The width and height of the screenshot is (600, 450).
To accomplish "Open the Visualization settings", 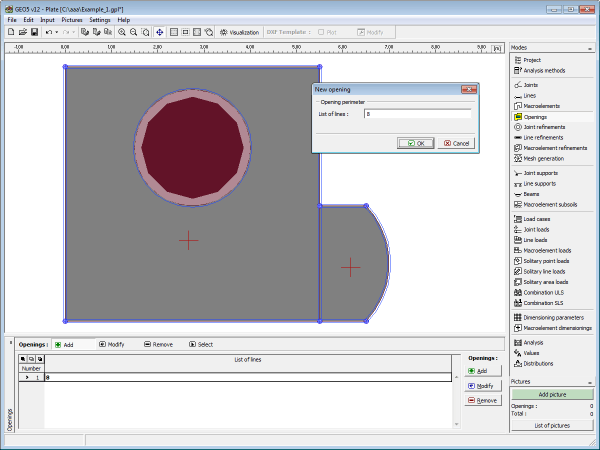I will click(238, 32).
